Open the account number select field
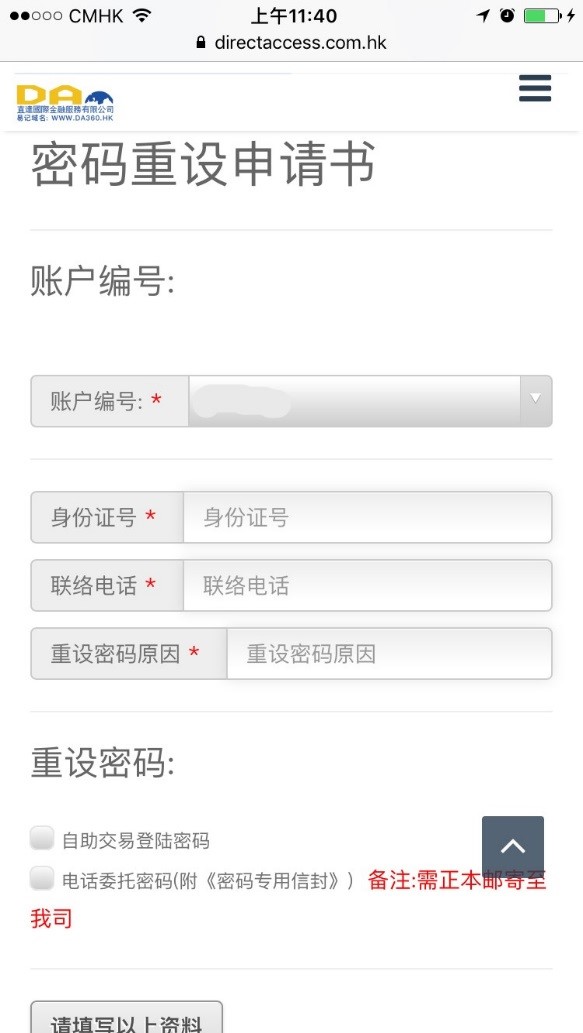The width and height of the screenshot is (583, 1033). pos(370,401)
